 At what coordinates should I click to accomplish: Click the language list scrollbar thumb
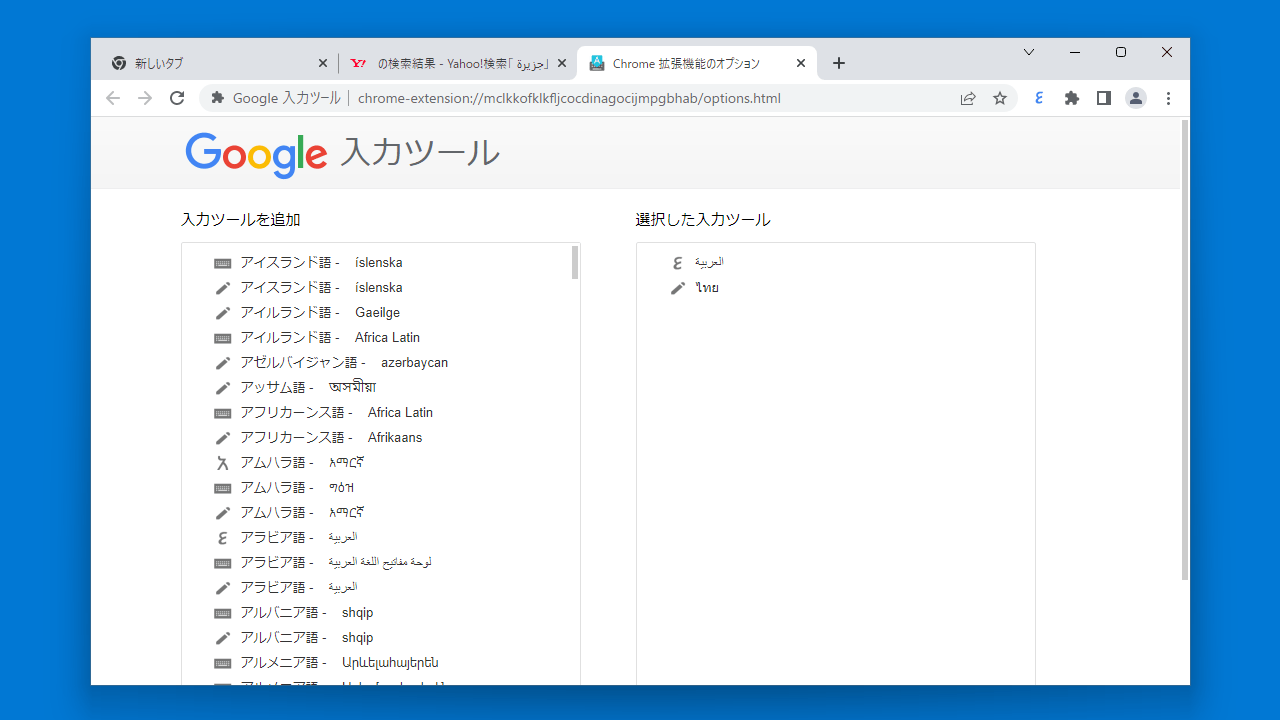(575, 262)
